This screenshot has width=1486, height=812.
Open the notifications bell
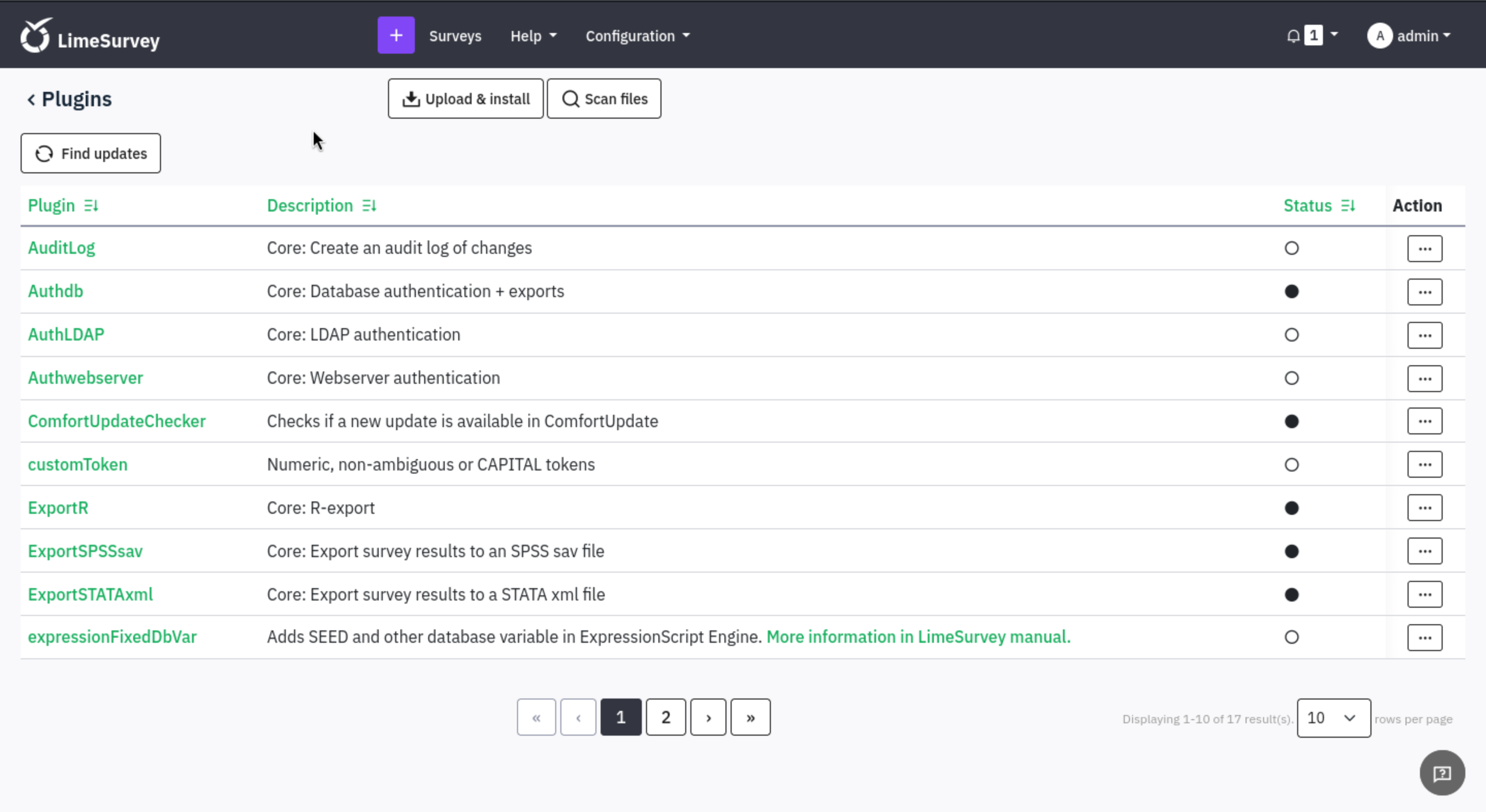click(x=1293, y=36)
